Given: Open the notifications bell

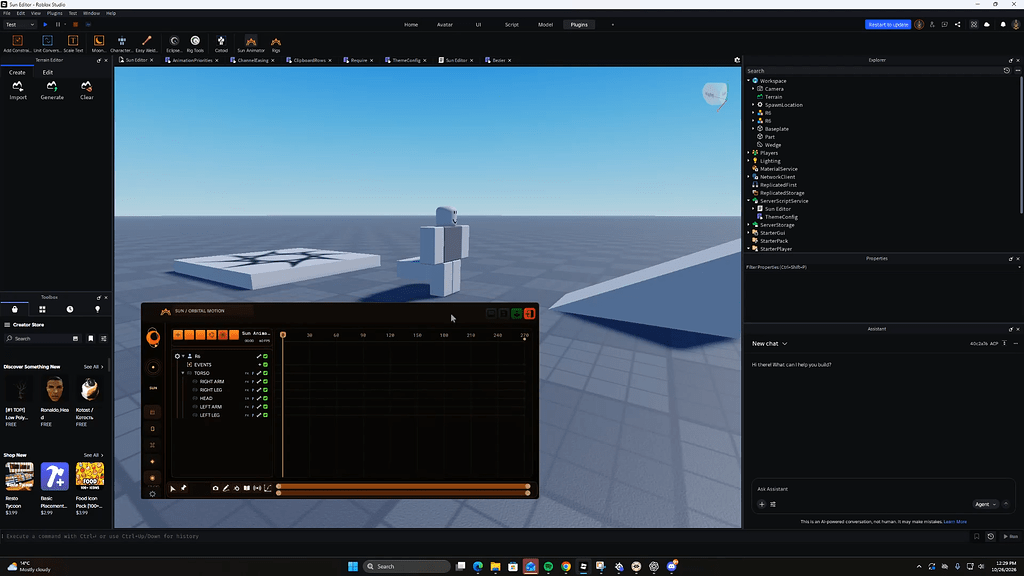Looking at the screenshot, I should pos(1003,25).
